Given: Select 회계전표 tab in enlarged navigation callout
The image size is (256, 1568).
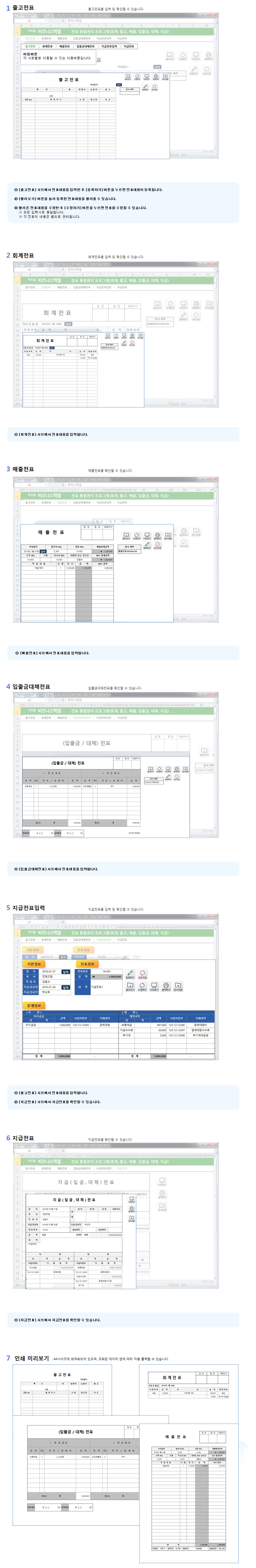Looking at the screenshot, I should 47,46.
